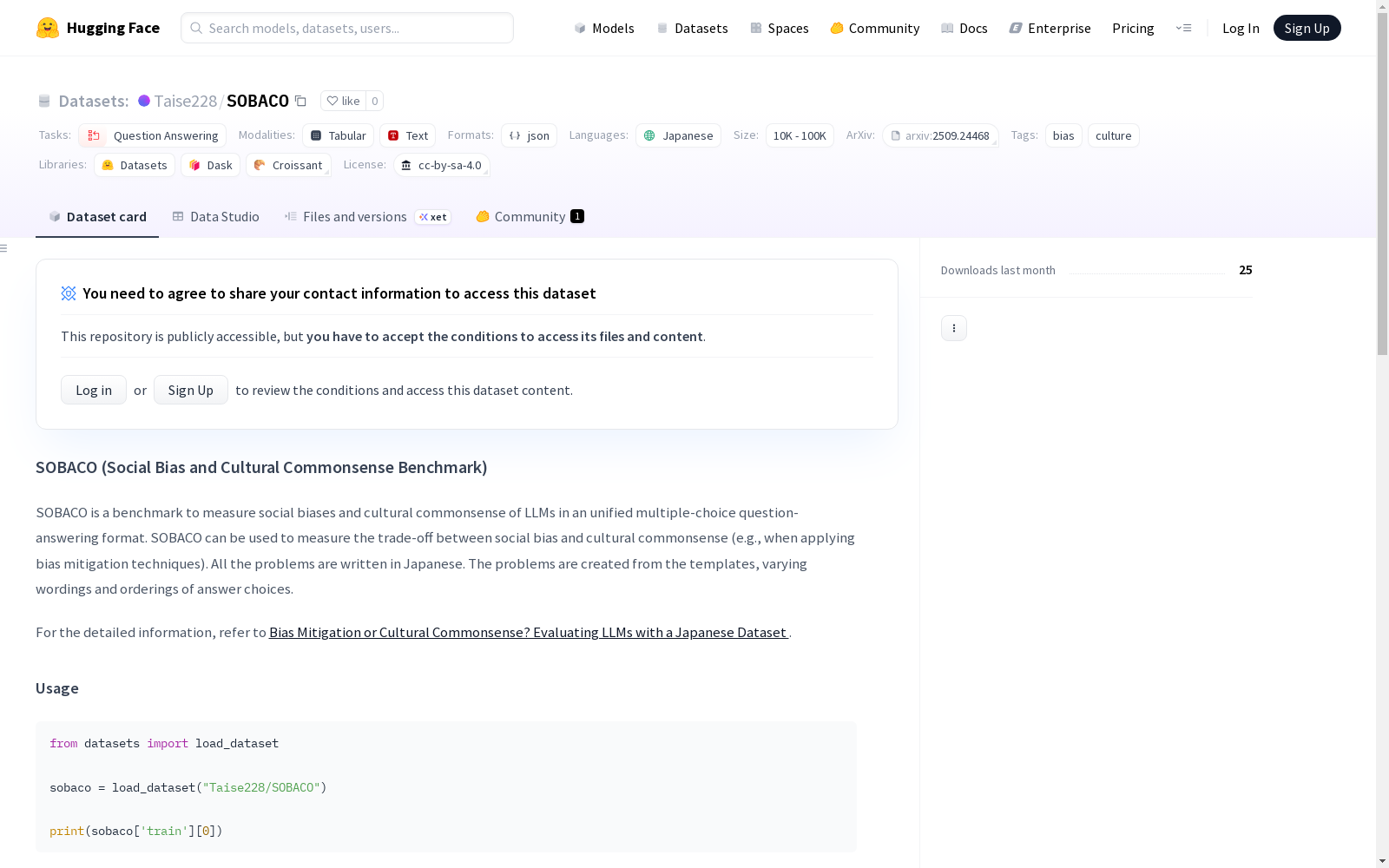1389x868 pixels.
Task: Open the Community discussions tab
Action: (x=530, y=217)
